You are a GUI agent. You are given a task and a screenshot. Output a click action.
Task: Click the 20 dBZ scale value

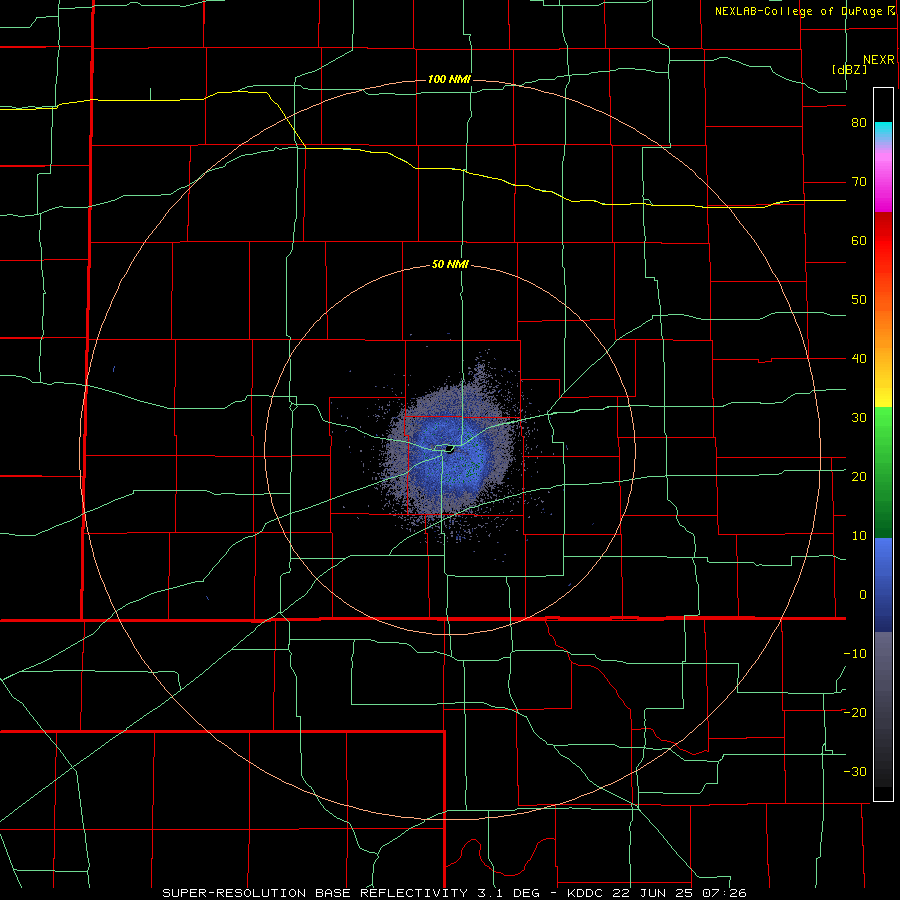pyautogui.click(x=859, y=477)
